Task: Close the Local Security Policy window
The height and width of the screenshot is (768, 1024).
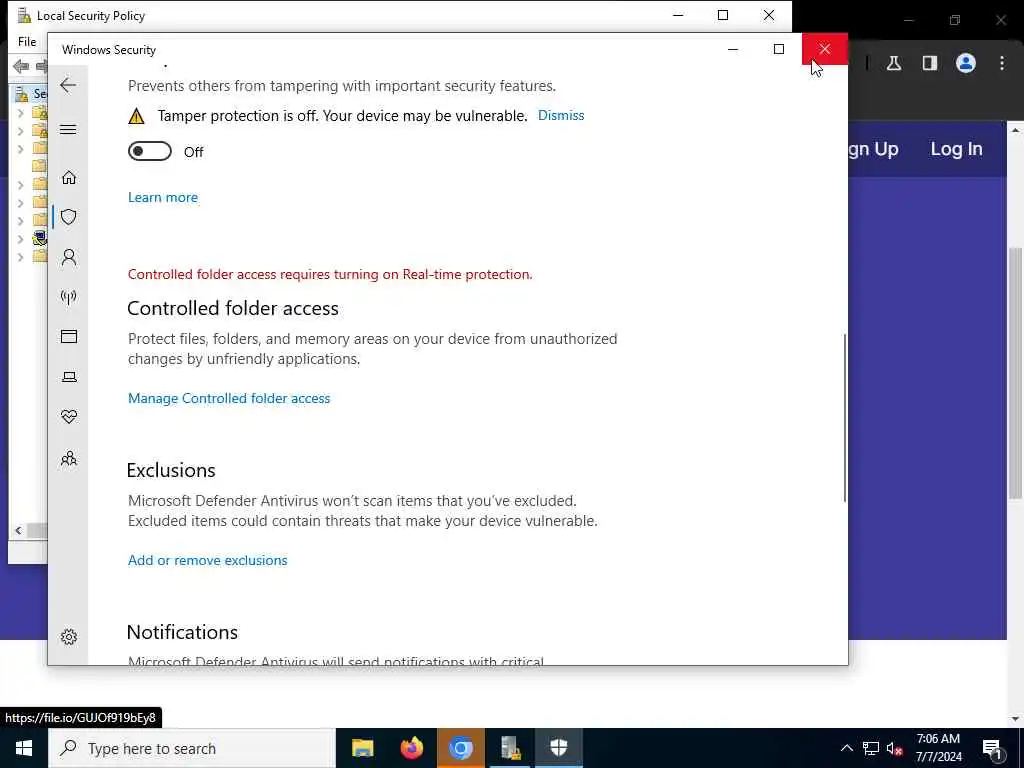Action: pos(769,15)
